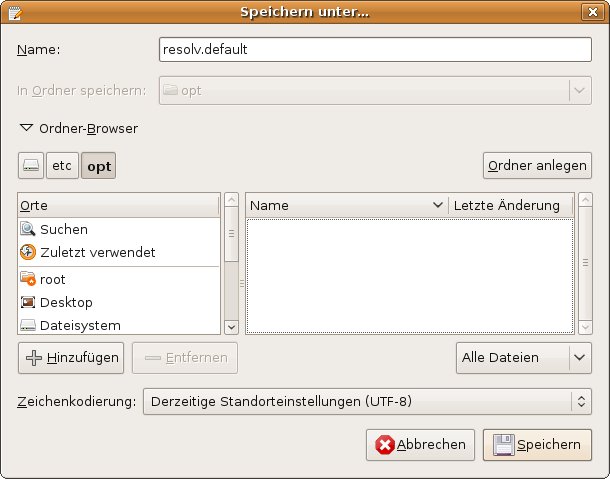Click the Name text field
Screen dimensions: 610x479
tap(376, 49)
